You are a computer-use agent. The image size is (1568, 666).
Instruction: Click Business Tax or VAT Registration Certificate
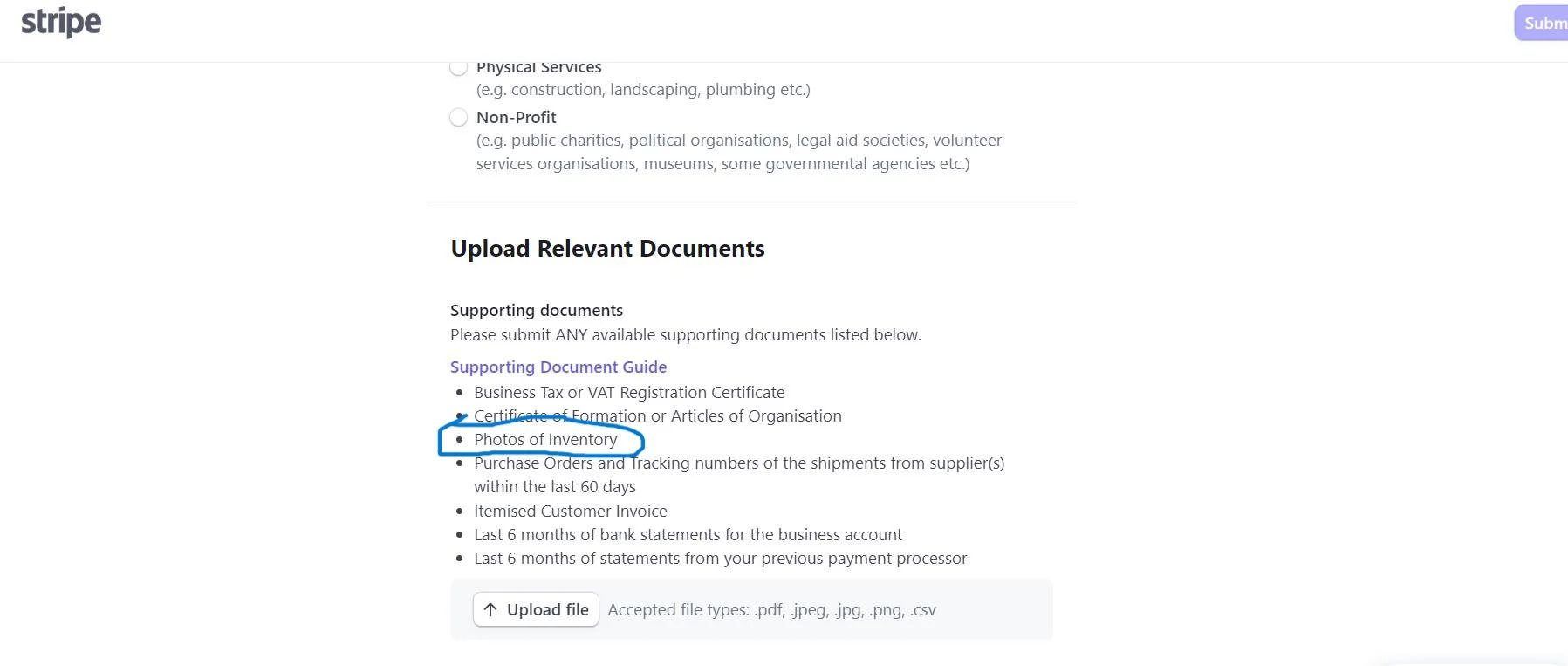coord(629,392)
